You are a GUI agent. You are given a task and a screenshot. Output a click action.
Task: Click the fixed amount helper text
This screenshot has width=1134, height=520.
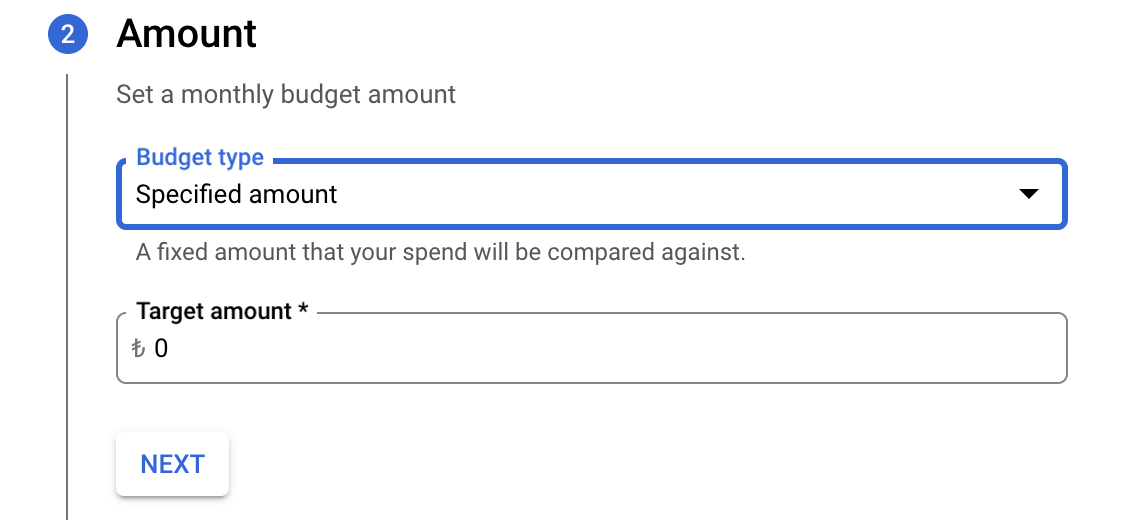click(x=440, y=252)
